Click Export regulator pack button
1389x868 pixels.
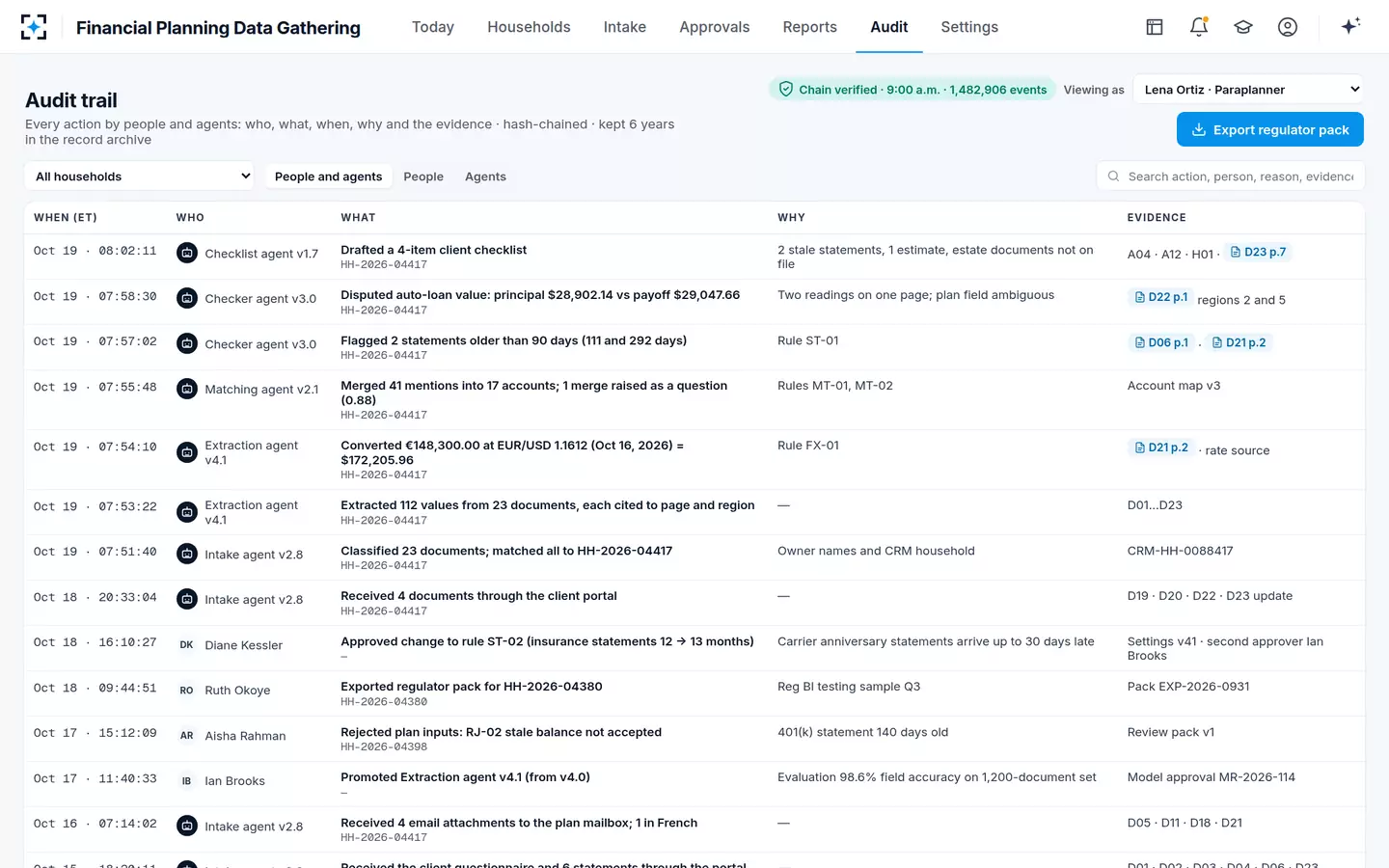(x=1270, y=130)
